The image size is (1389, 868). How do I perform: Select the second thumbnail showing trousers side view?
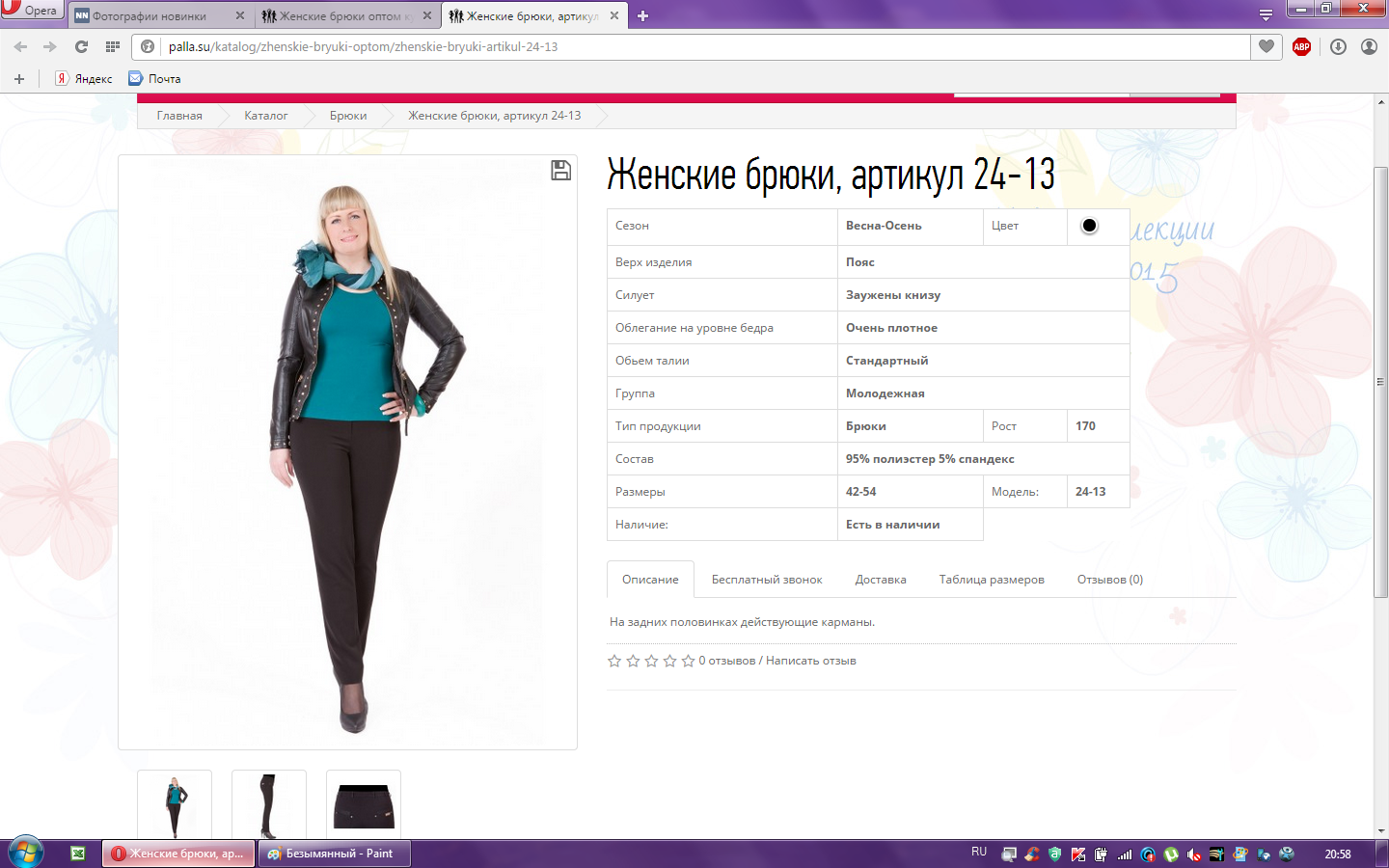pos(269,804)
